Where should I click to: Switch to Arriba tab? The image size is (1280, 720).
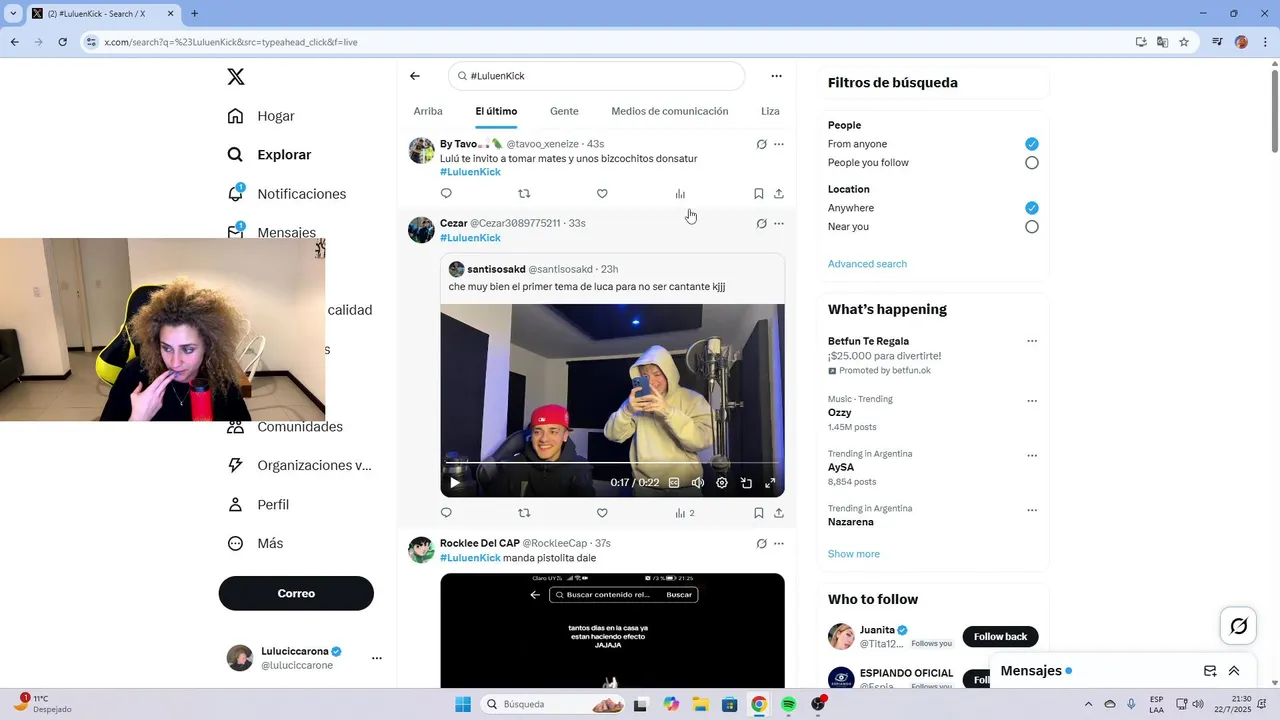click(x=428, y=111)
